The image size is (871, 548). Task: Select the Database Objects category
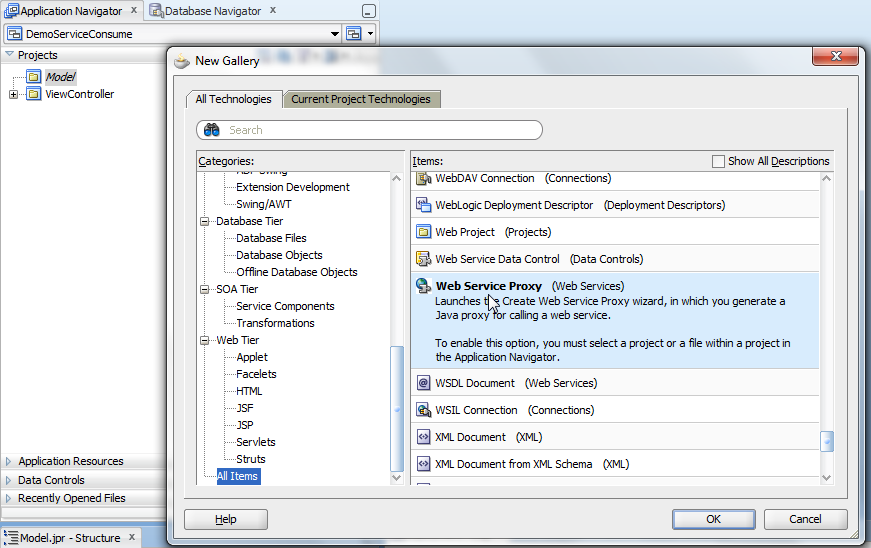click(279, 255)
